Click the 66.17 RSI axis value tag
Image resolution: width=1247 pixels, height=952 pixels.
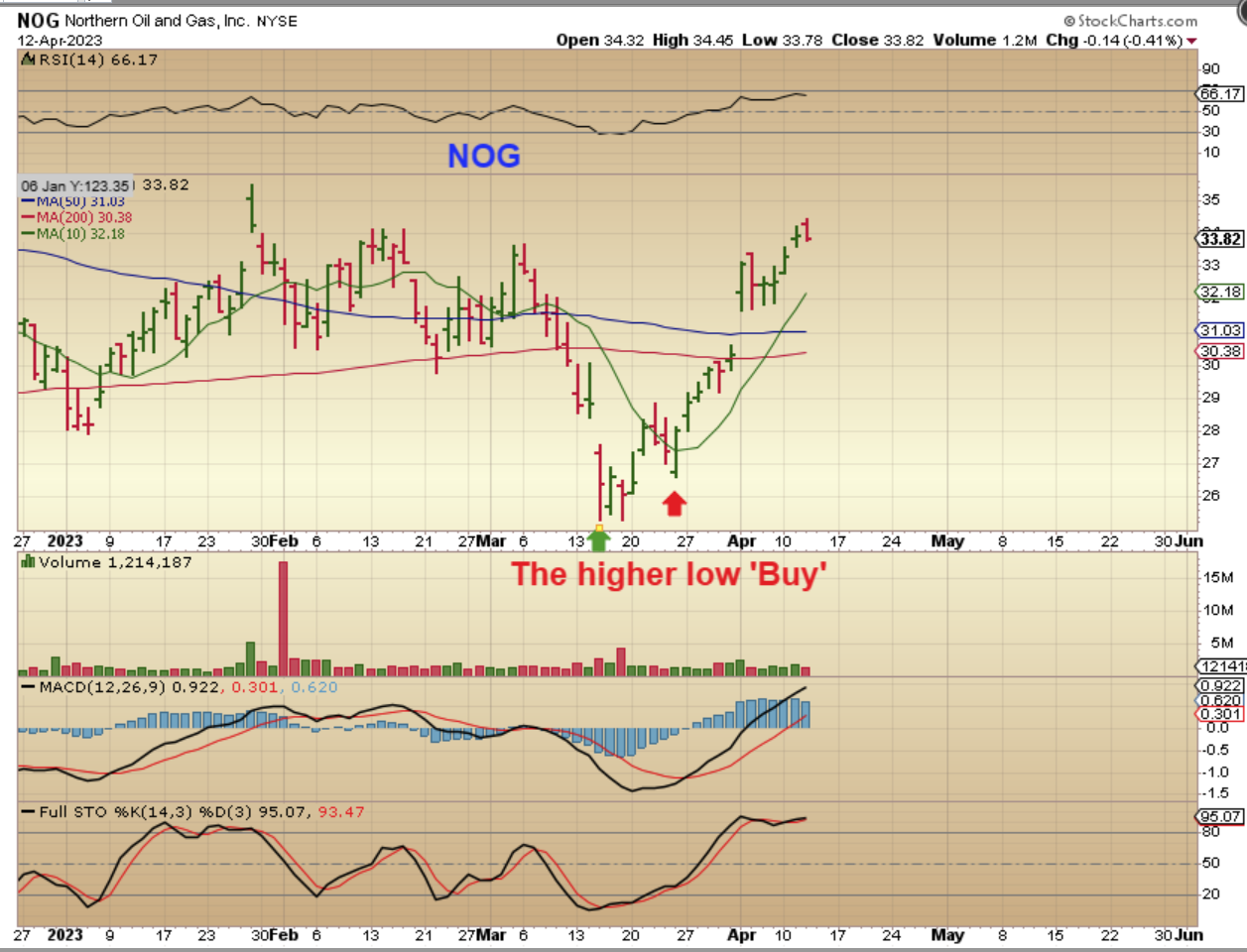click(1220, 94)
